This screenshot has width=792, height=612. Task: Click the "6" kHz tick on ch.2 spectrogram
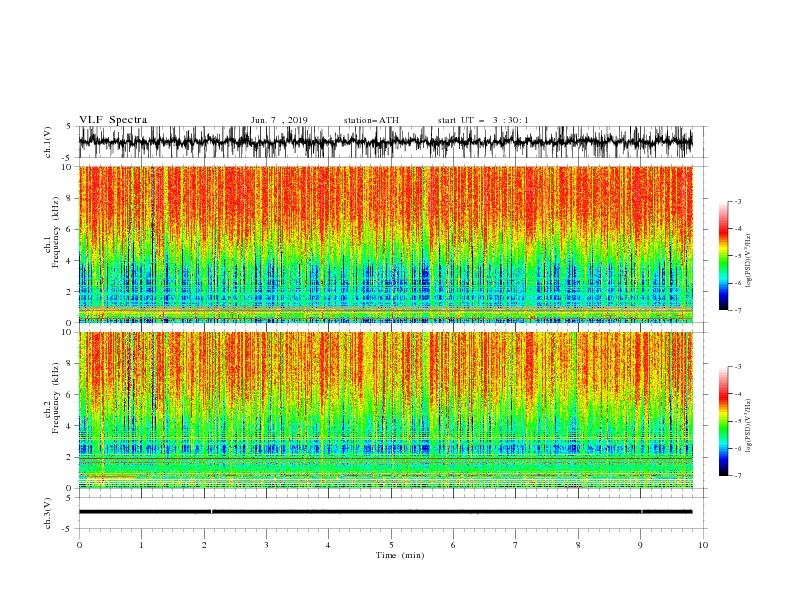pos(71,395)
